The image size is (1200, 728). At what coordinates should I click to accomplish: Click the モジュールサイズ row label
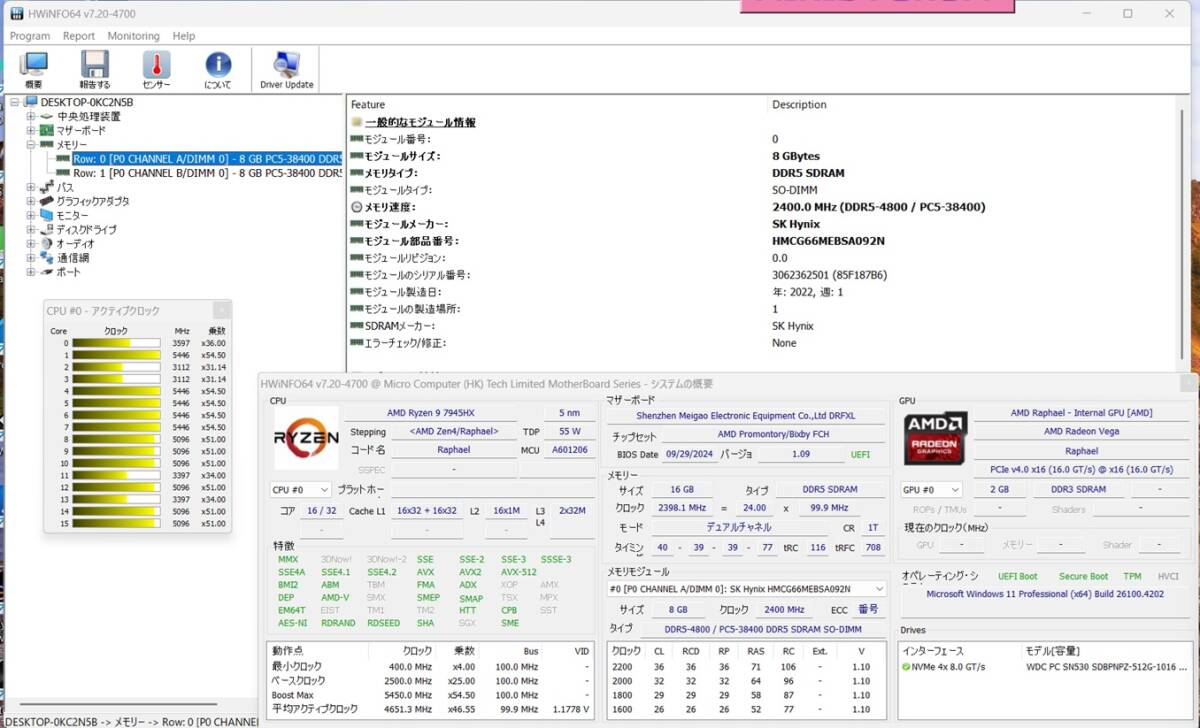(x=402, y=156)
